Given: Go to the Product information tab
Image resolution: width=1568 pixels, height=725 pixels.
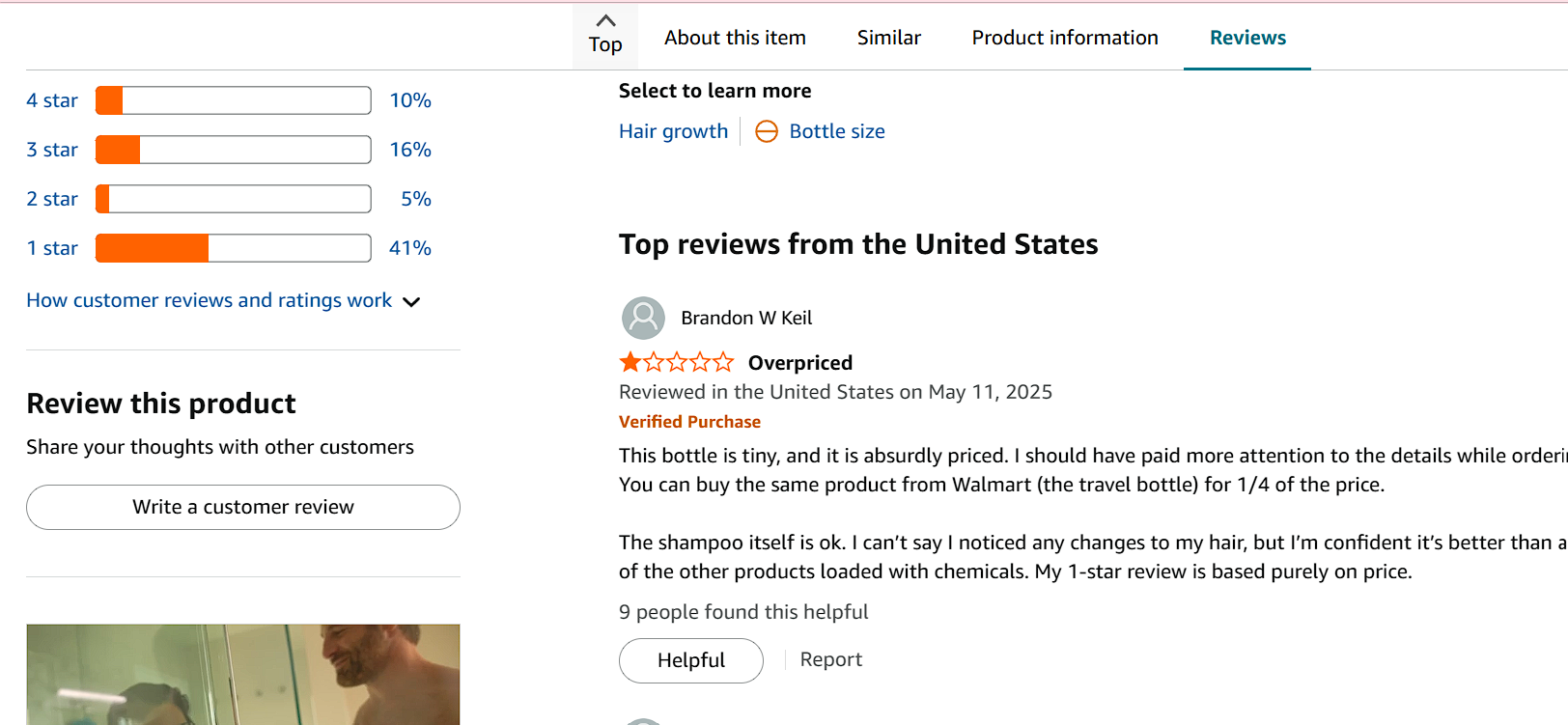Looking at the screenshot, I should (1064, 38).
